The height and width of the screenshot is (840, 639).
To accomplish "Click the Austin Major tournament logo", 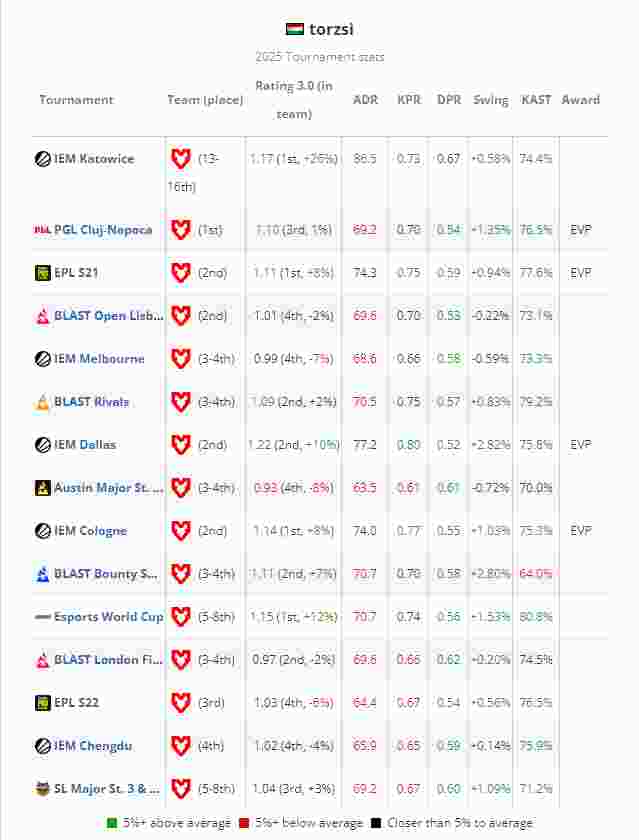I will click(43, 488).
